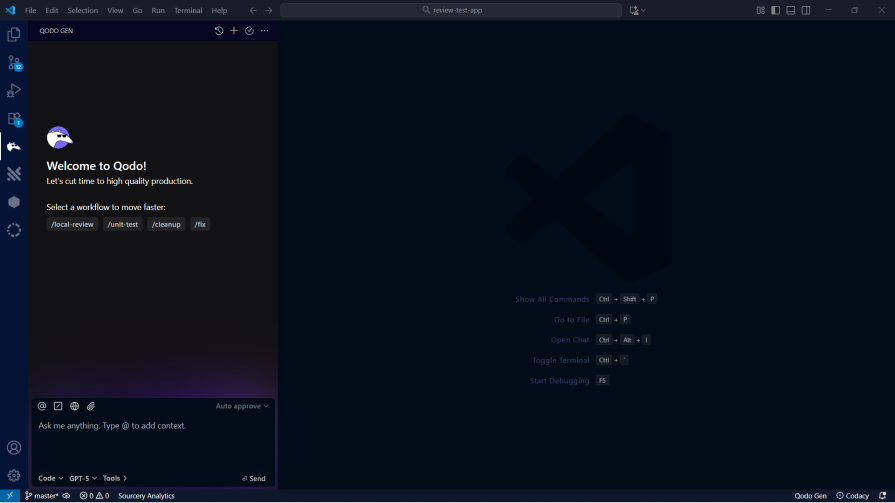Start a new Qodo chat with plus icon

[x=234, y=31]
